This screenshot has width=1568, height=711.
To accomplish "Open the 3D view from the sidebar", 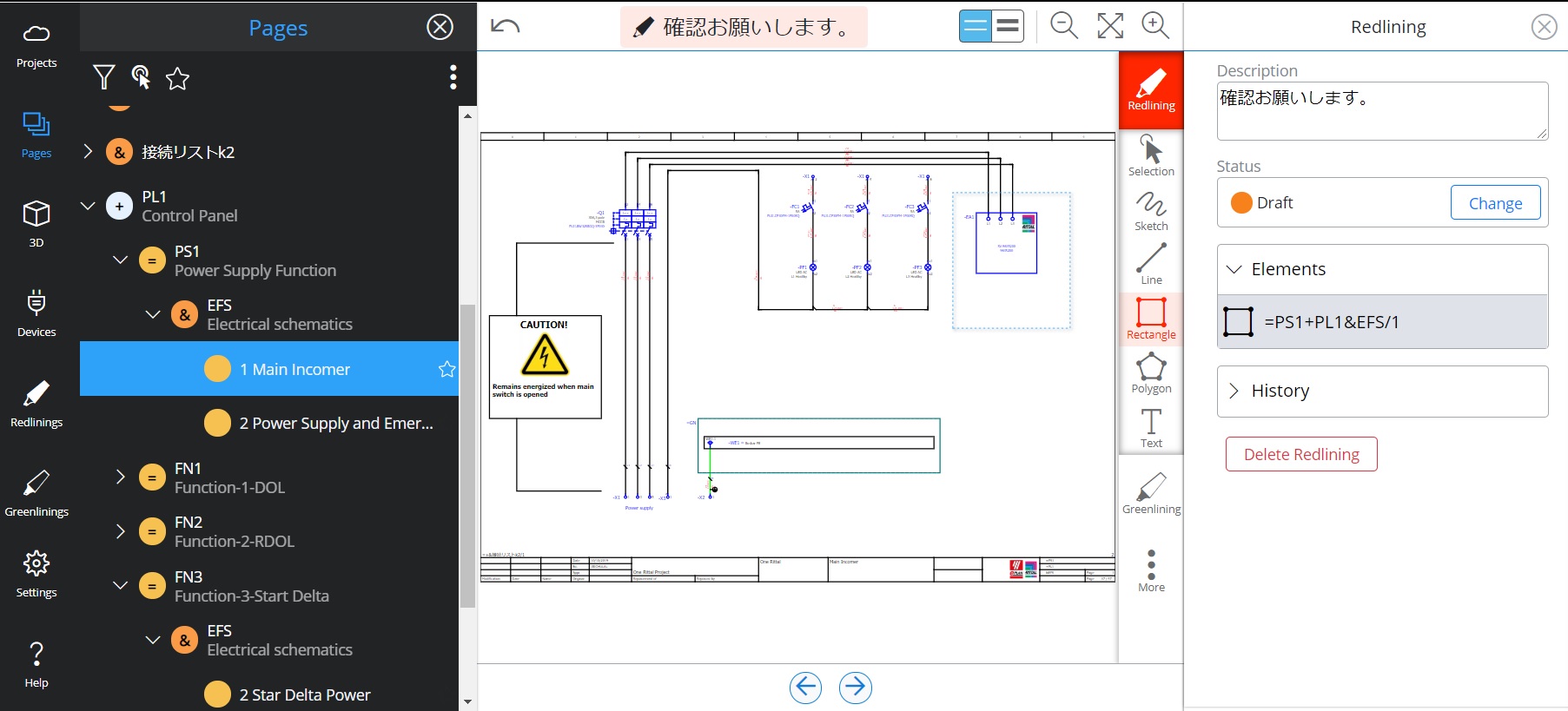I will (36, 223).
